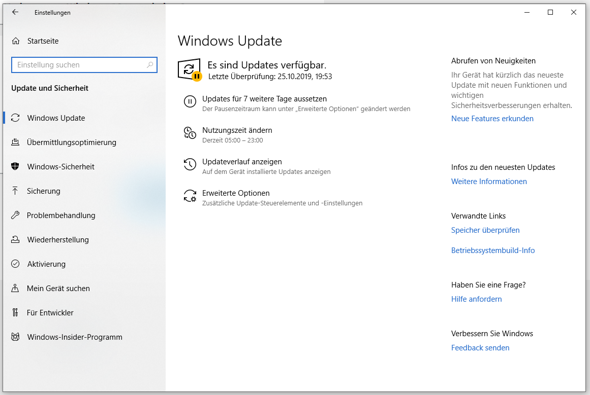The height and width of the screenshot is (395, 590).
Task: Click the paused update status icon
Action: [x=189, y=70]
